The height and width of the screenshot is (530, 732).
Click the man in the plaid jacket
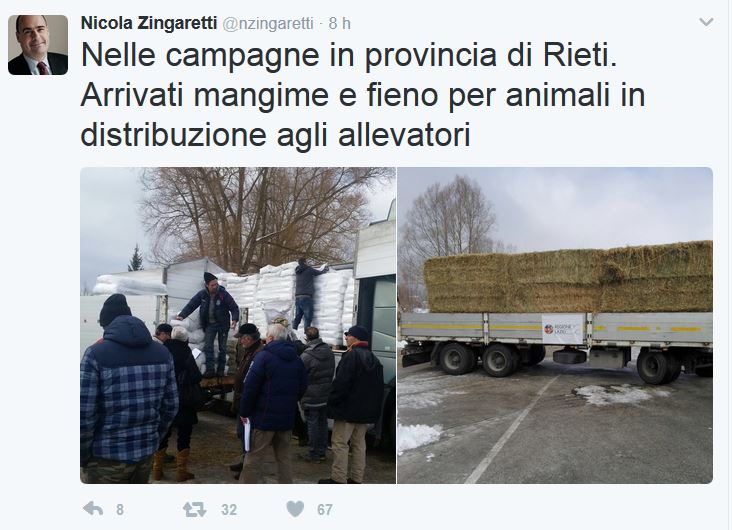click(127, 389)
